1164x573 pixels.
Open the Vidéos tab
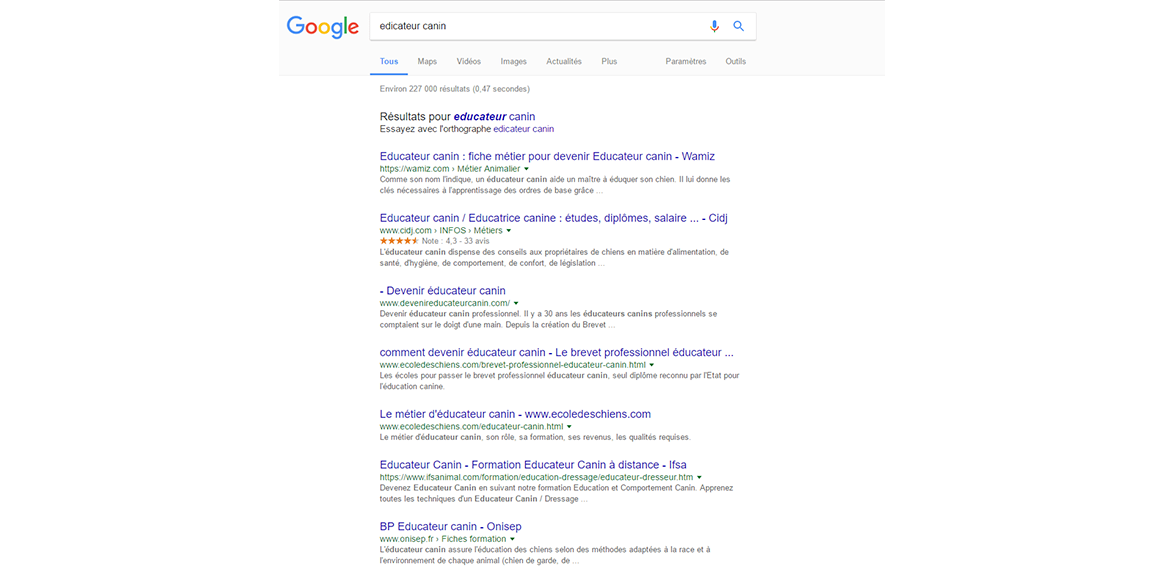pyautogui.click(x=468, y=62)
